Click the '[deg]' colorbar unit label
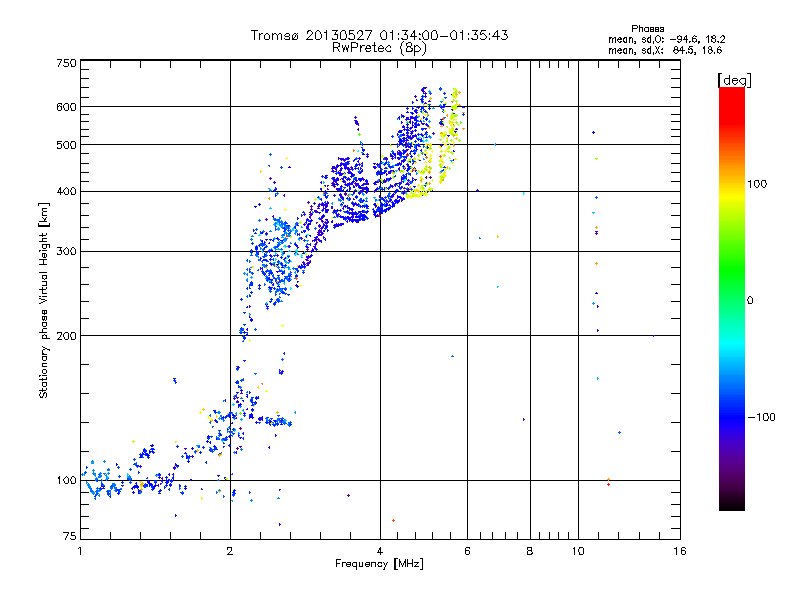 click(734, 80)
